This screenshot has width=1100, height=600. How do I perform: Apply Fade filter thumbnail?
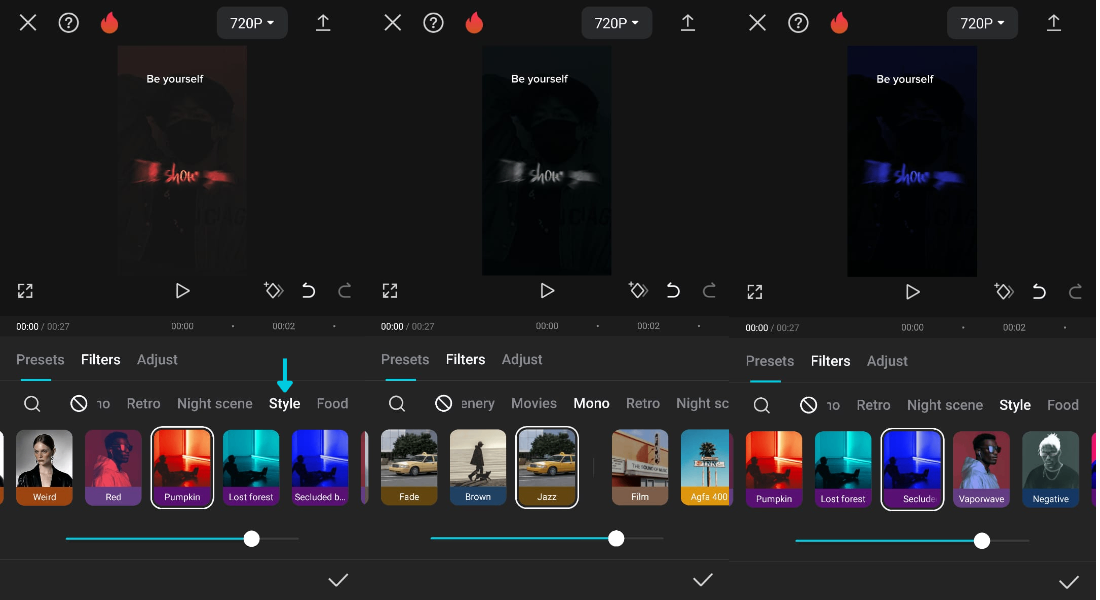tap(409, 467)
